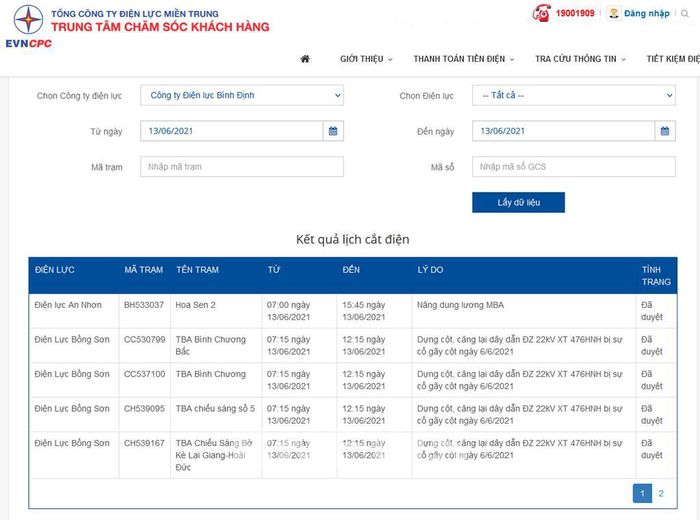Click the red hotline phone icon
700x520 pixels.
541,13
